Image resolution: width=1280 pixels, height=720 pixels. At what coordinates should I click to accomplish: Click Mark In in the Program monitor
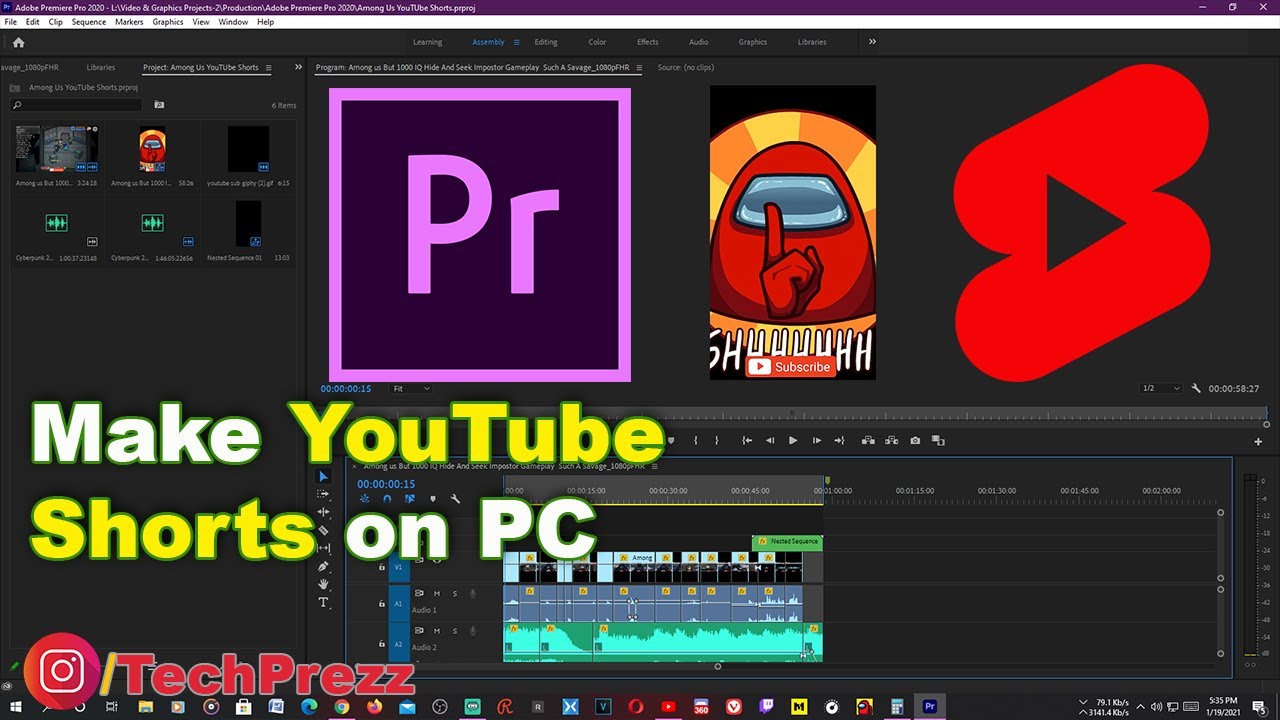click(x=696, y=440)
